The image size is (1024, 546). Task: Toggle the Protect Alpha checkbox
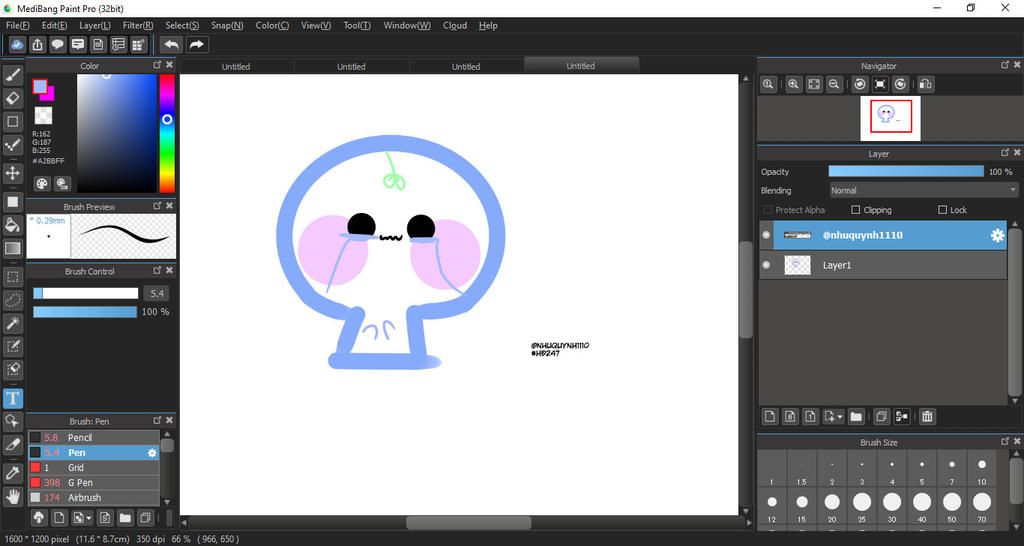click(767, 210)
